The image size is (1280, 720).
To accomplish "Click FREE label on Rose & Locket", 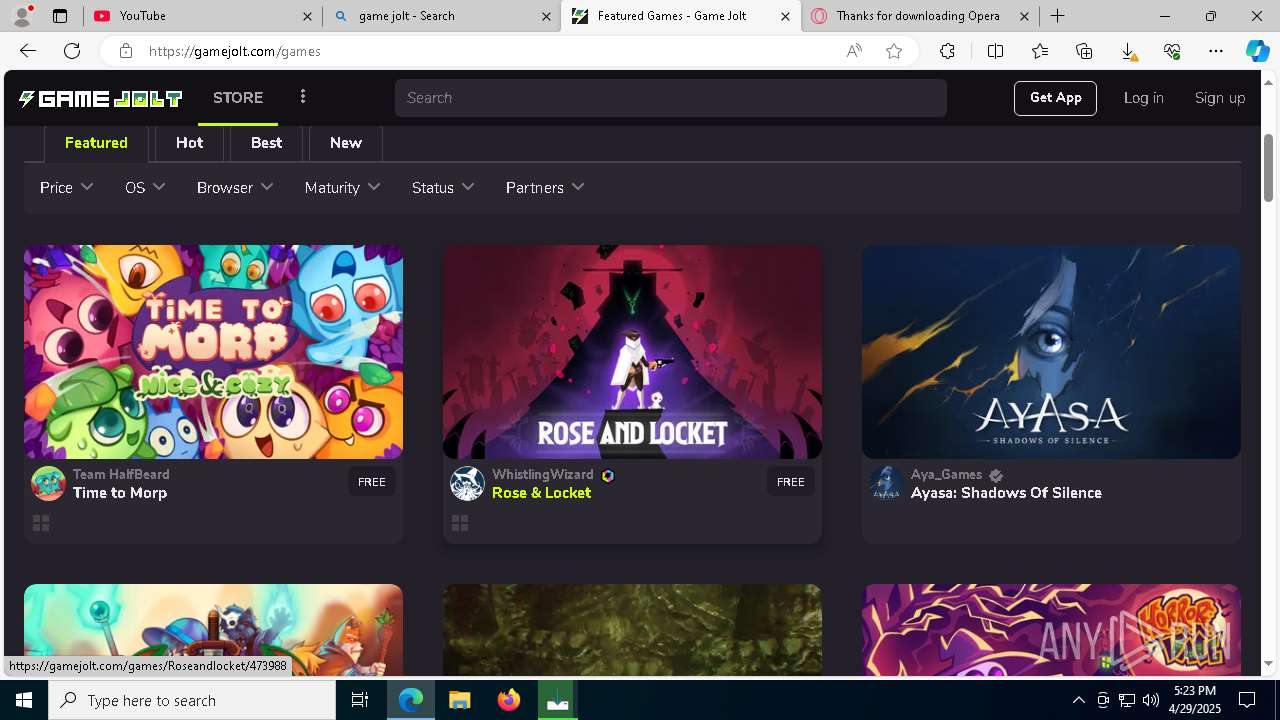I will coord(790,482).
